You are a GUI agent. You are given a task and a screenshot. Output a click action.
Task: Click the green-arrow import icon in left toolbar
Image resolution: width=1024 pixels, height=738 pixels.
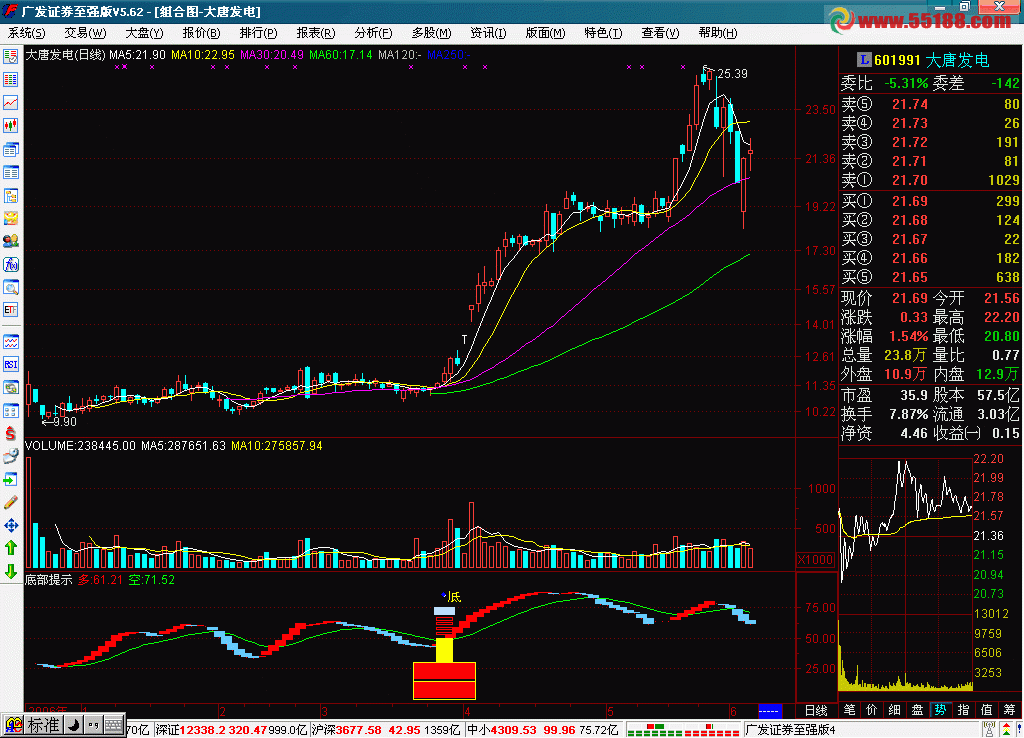[10, 479]
